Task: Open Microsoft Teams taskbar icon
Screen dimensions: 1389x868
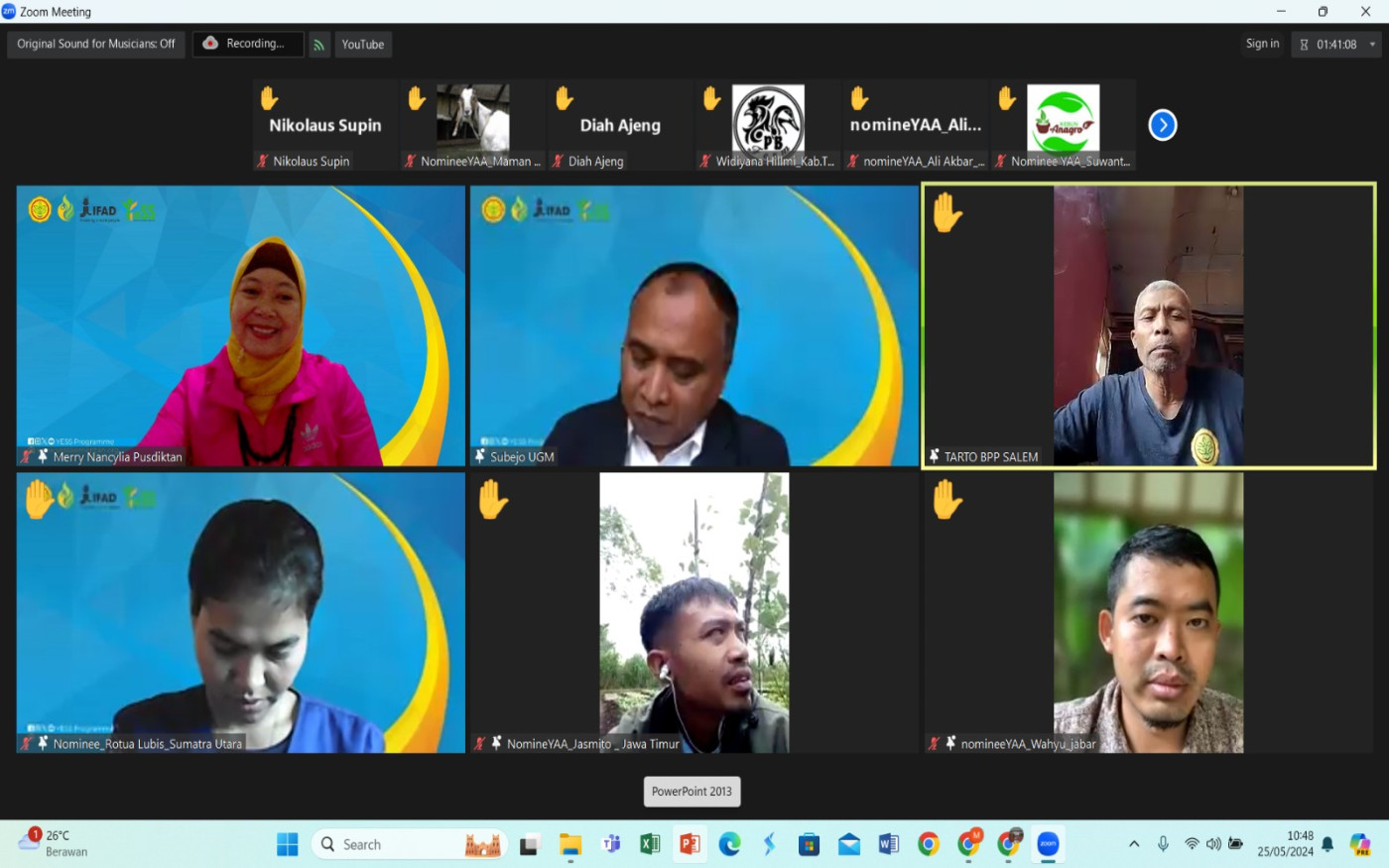Action: [x=610, y=844]
